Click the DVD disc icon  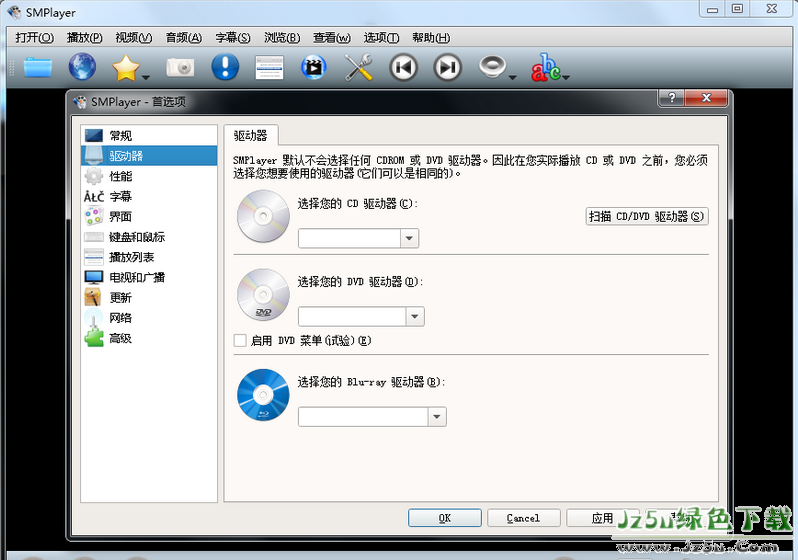[x=263, y=295]
